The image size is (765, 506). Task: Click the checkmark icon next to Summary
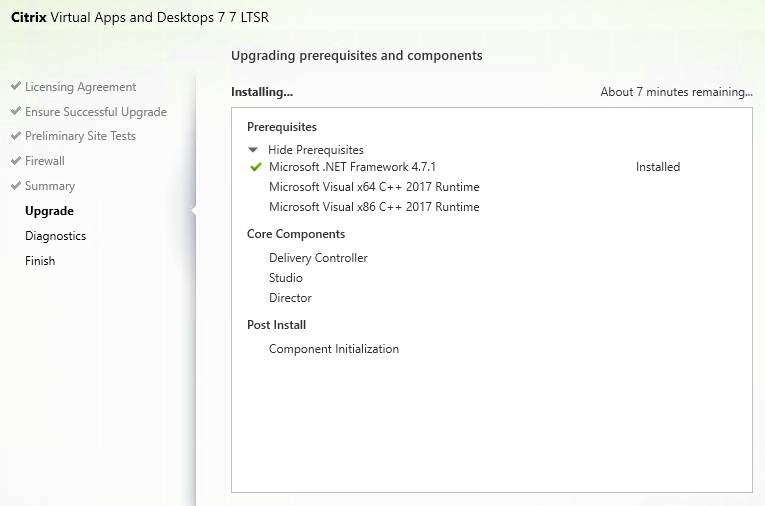[x=16, y=186]
